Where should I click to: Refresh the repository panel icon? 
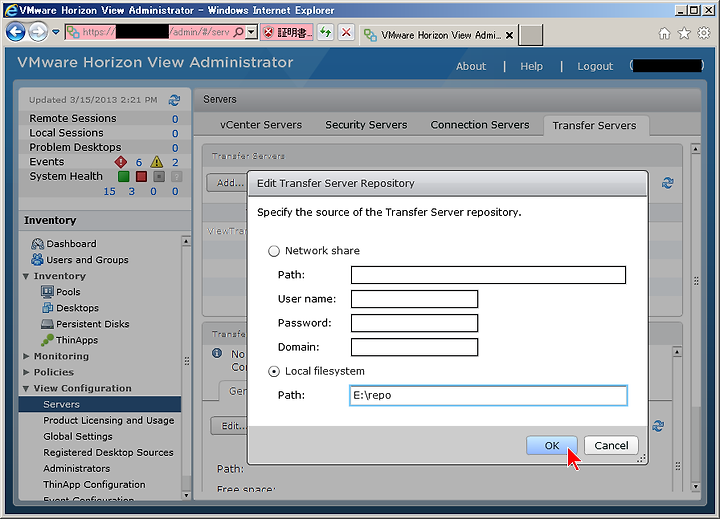click(658, 426)
